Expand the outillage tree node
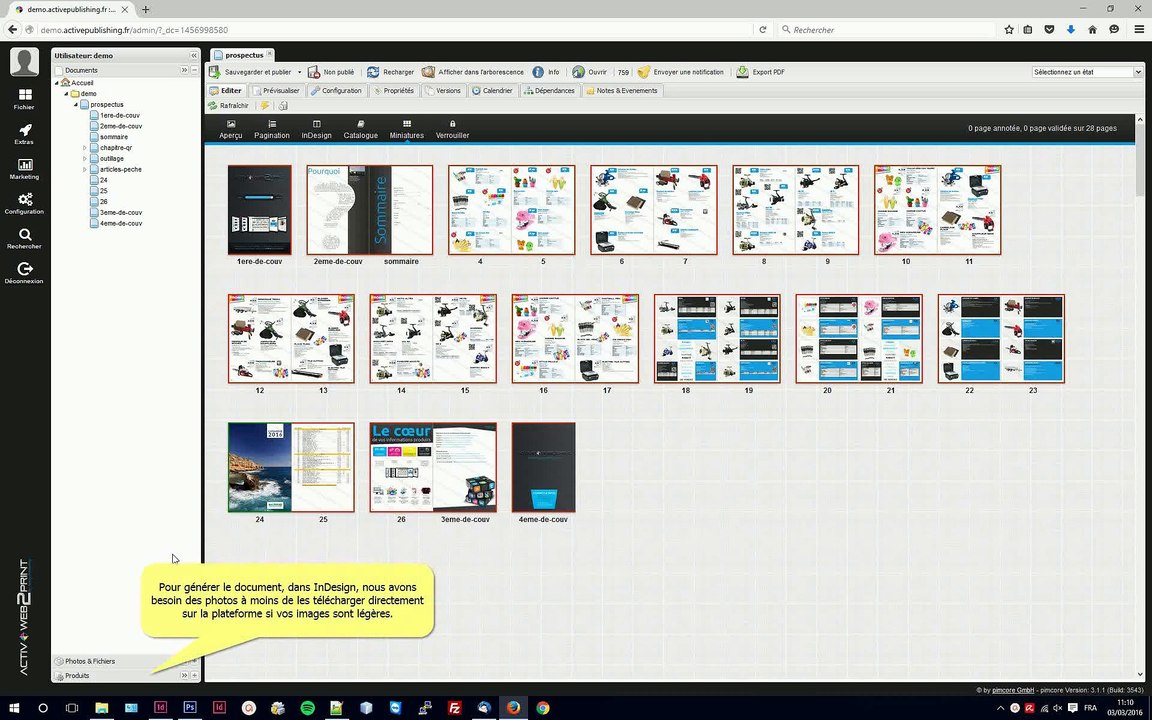Viewport: 1152px width, 720px height. point(84,159)
